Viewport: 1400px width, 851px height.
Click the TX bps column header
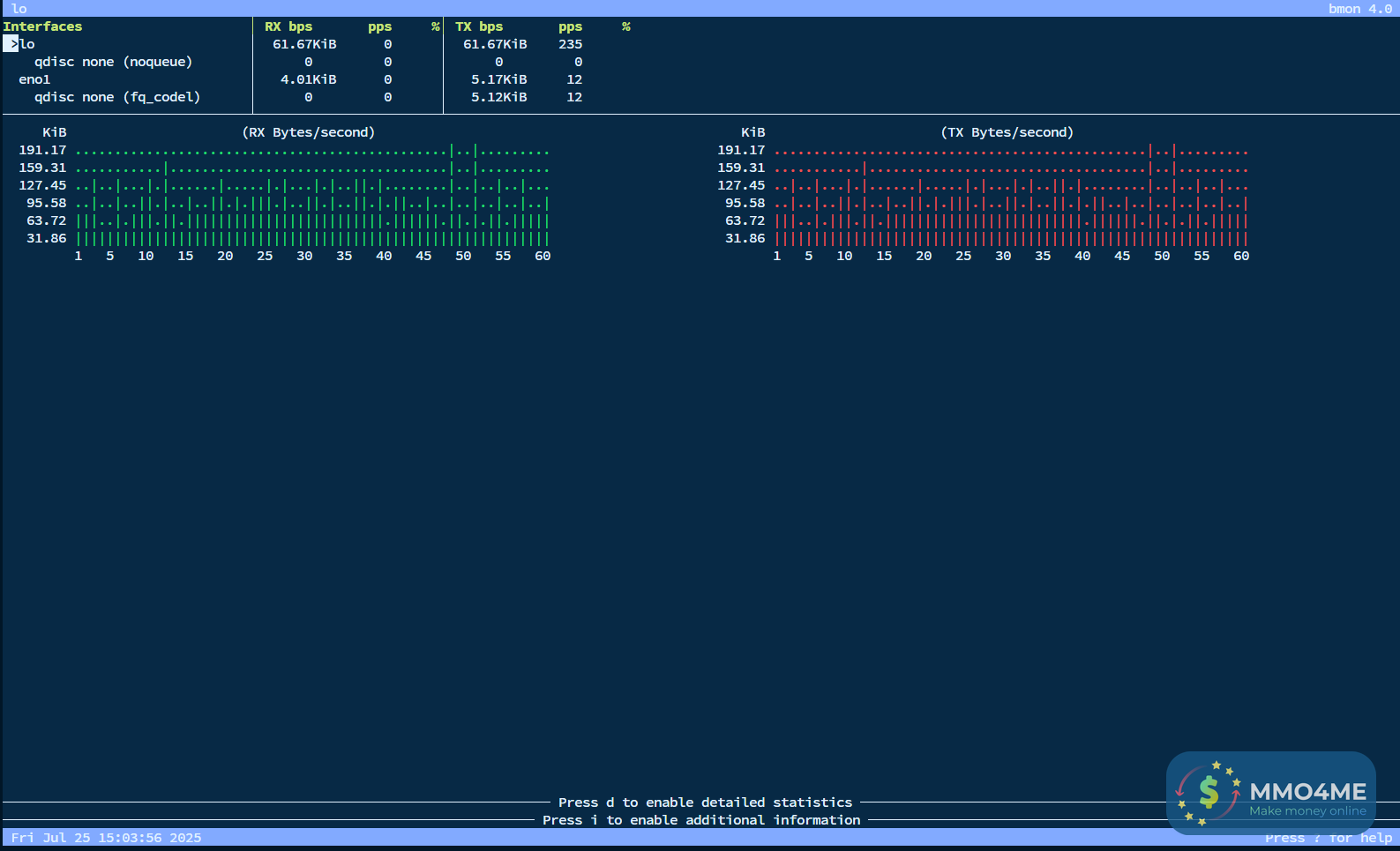click(479, 26)
